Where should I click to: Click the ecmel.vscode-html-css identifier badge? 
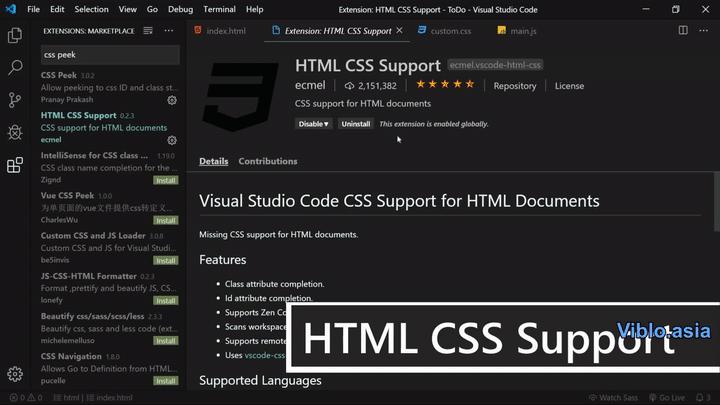coord(495,65)
